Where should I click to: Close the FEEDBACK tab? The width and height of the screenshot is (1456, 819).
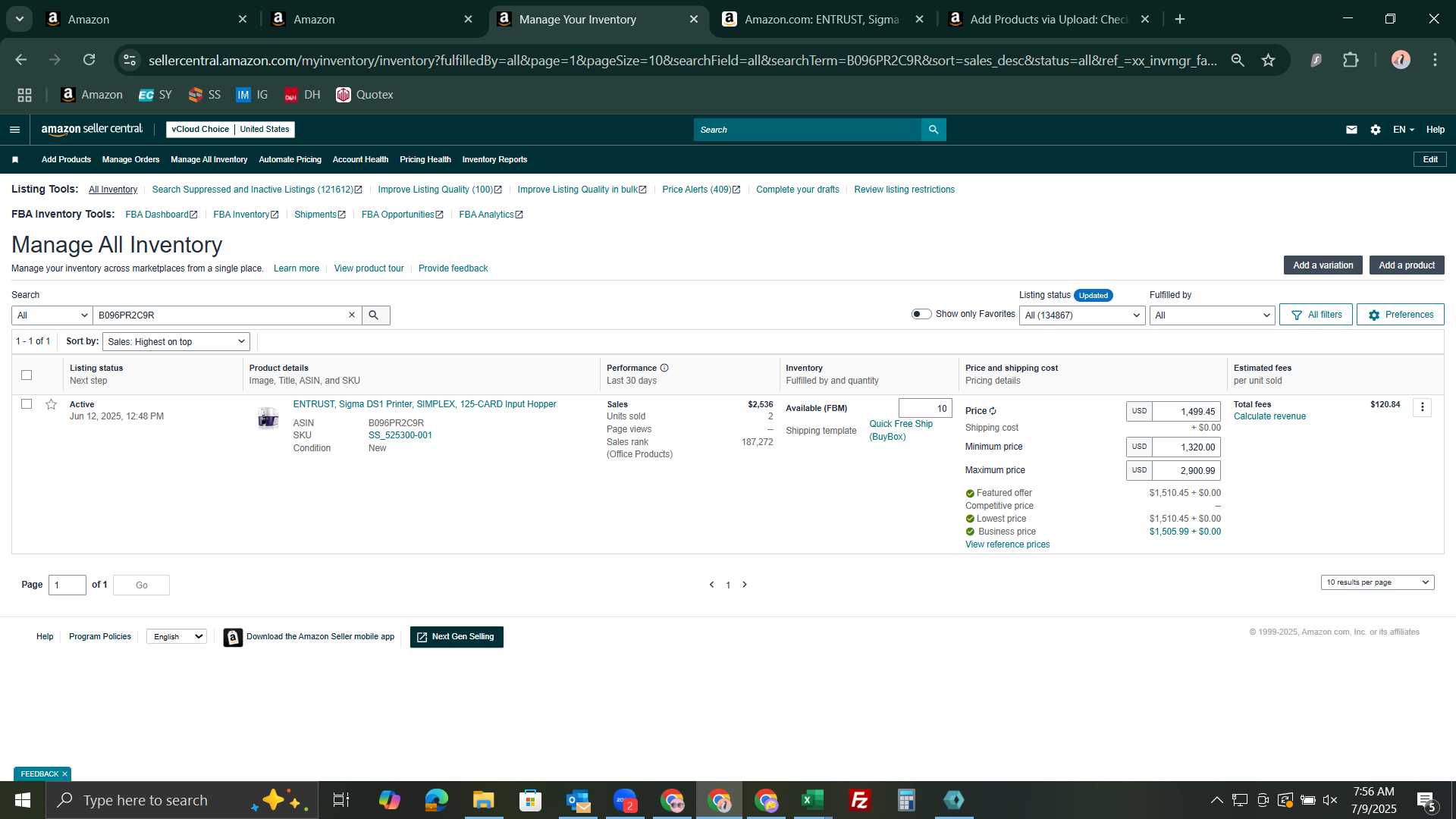(x=64, y=773)
